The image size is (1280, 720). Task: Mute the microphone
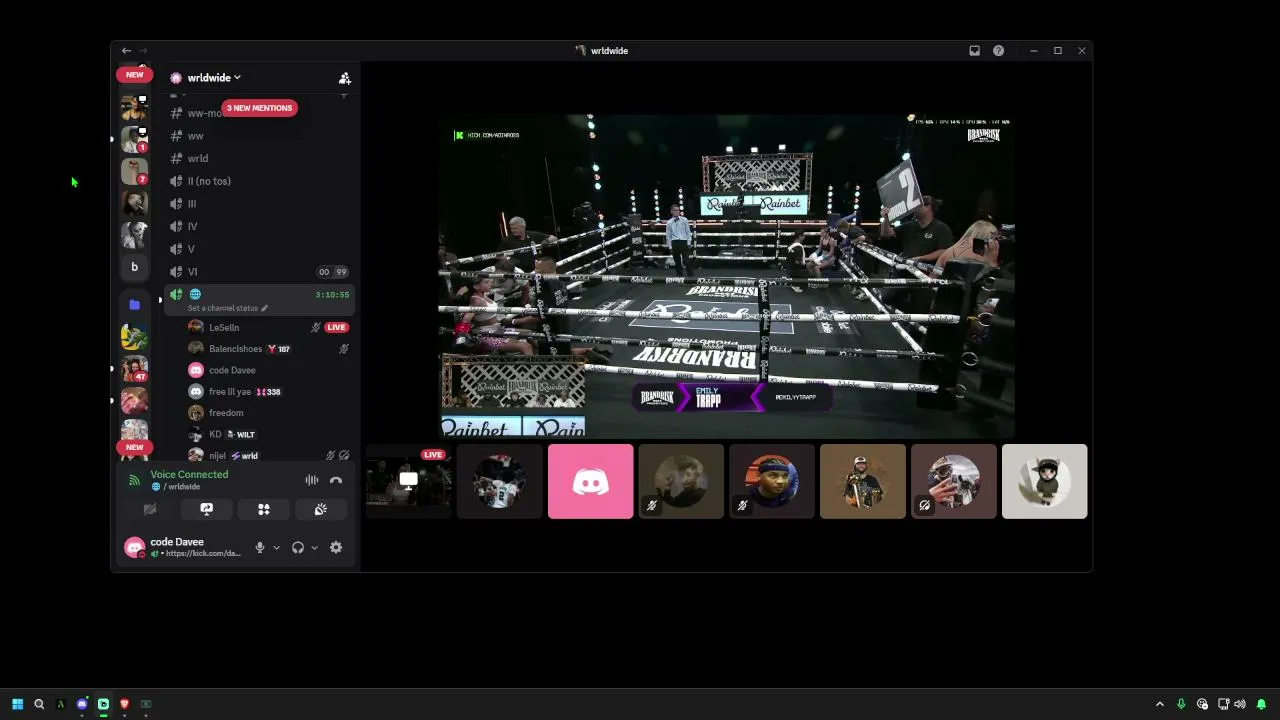pyautogui.click(x=260, y=547)
